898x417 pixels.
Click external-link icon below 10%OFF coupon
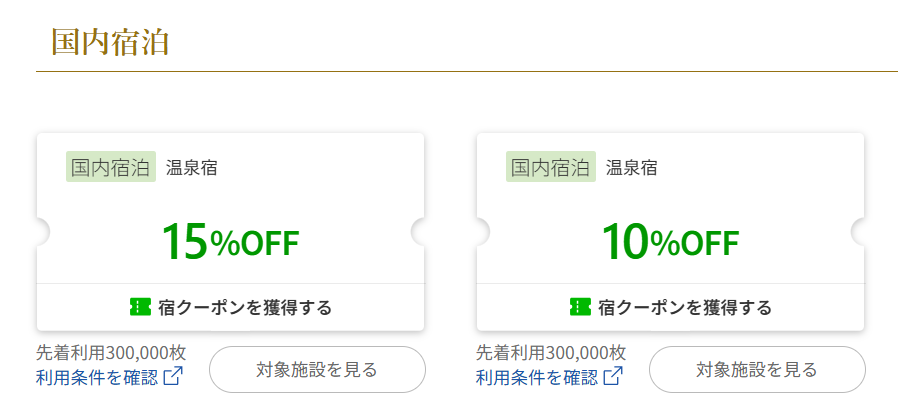coord(614,377)
